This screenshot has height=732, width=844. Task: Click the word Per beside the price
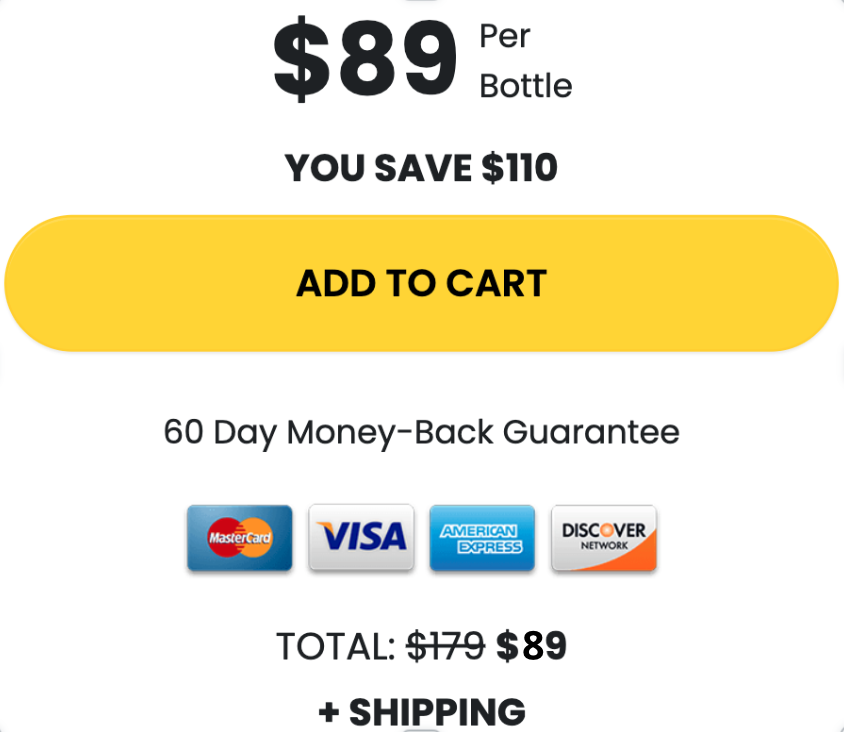pyautogui.click(x=505, y=37)
